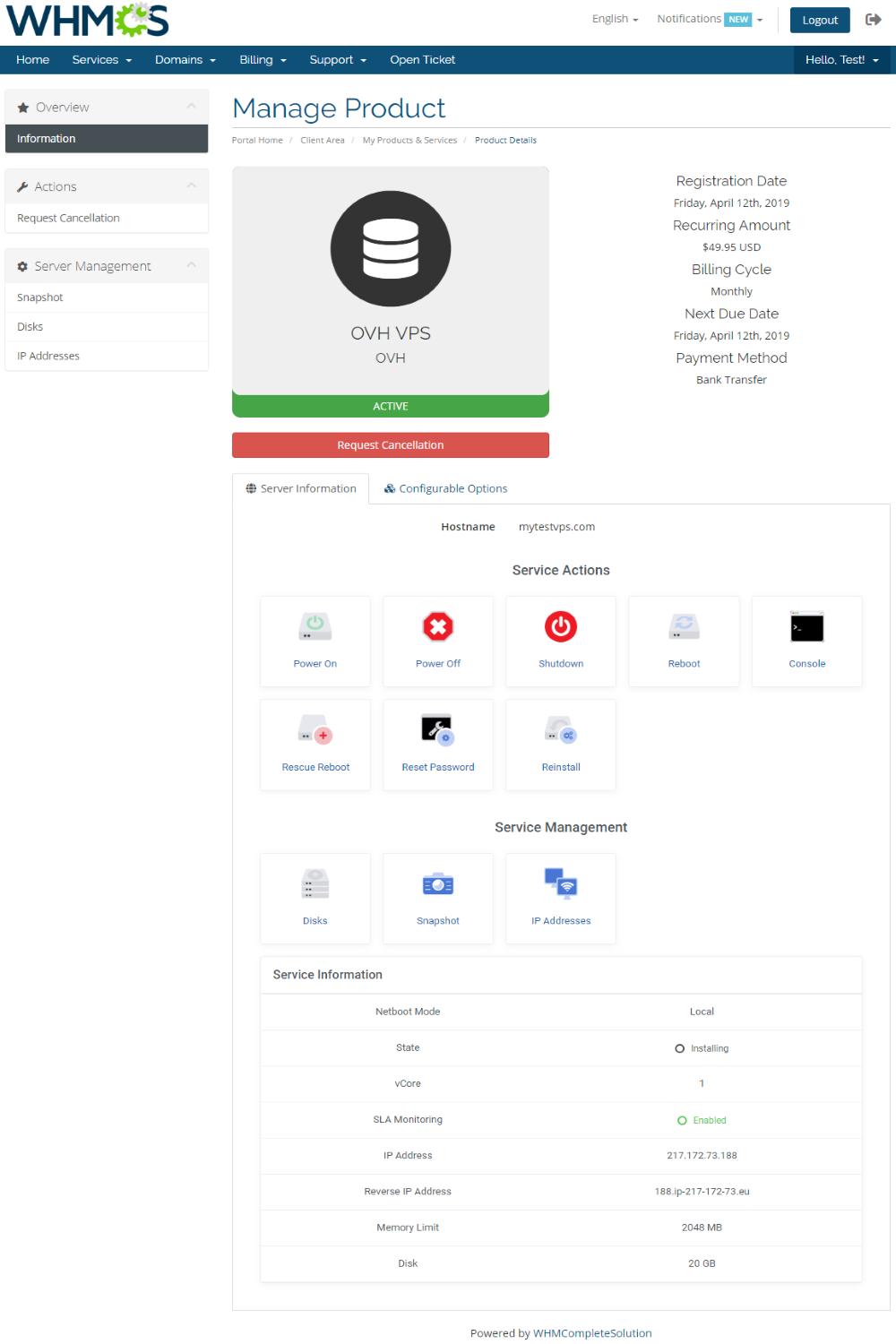Click the Reboot action icon

[684, 626]
